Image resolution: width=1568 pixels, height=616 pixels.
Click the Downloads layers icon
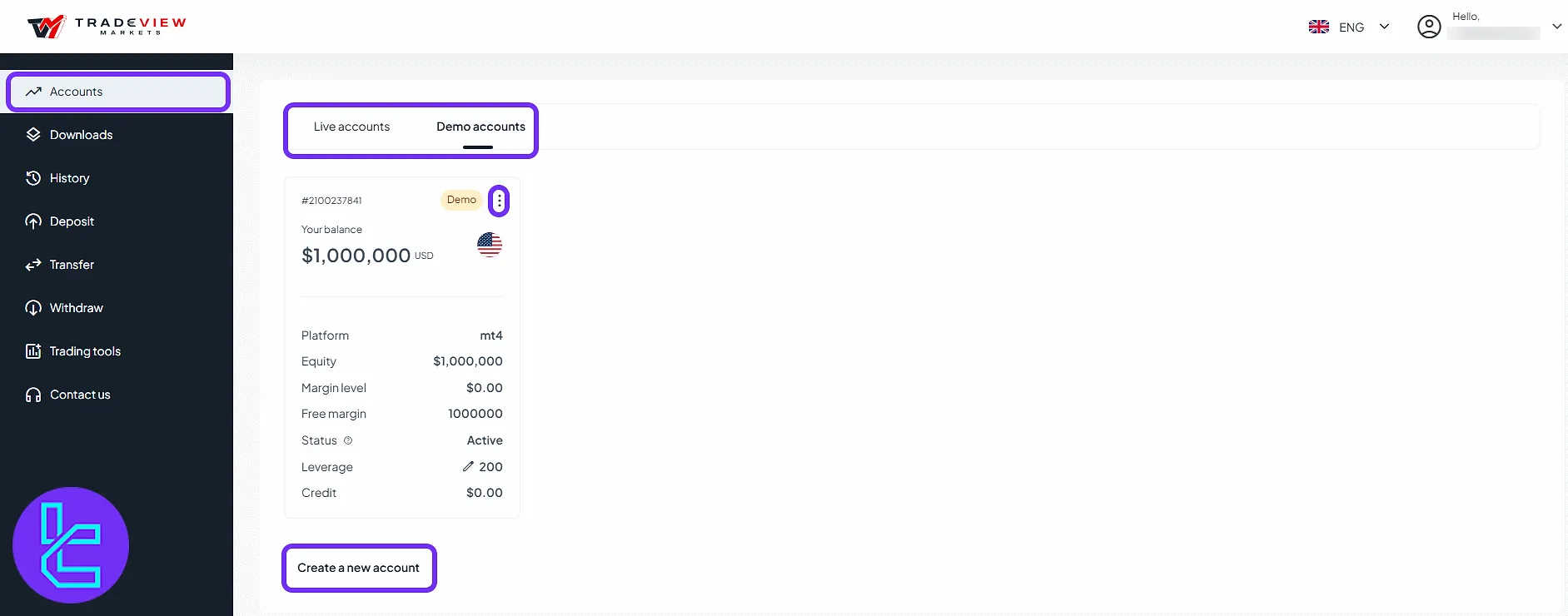pos(33,135)
